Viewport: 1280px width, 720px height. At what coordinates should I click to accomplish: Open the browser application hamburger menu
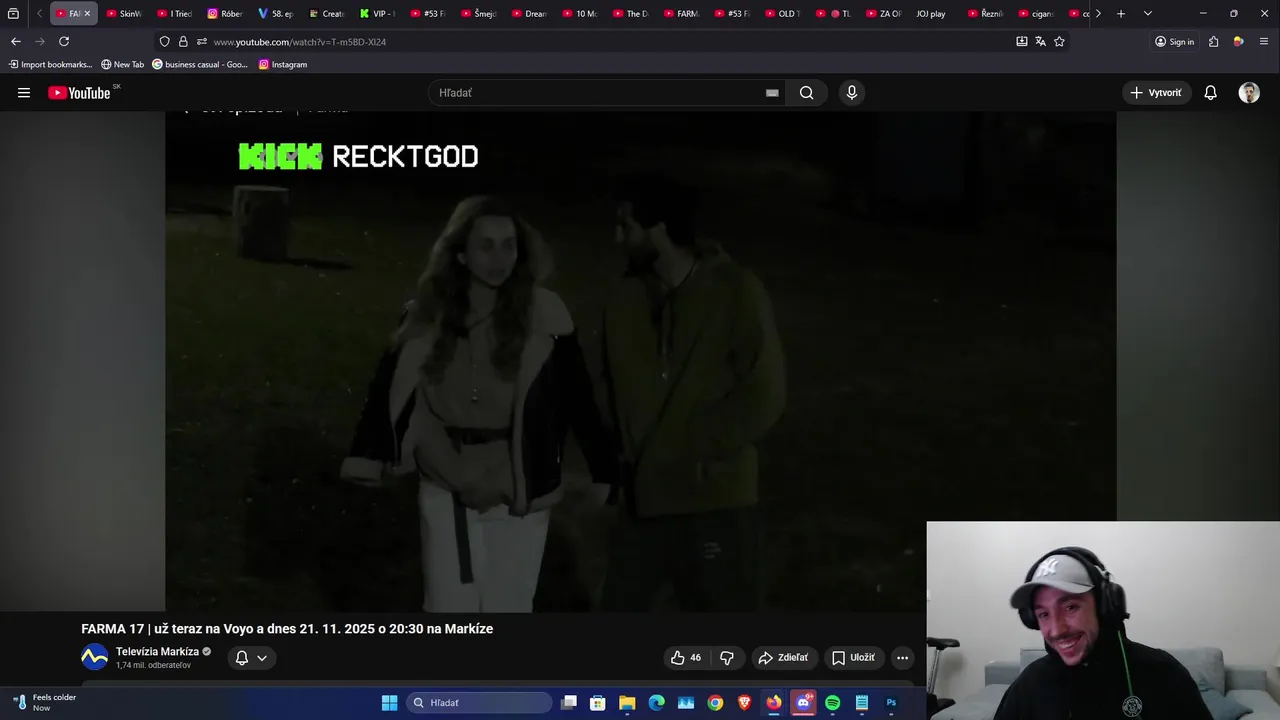click(1264, 42)
